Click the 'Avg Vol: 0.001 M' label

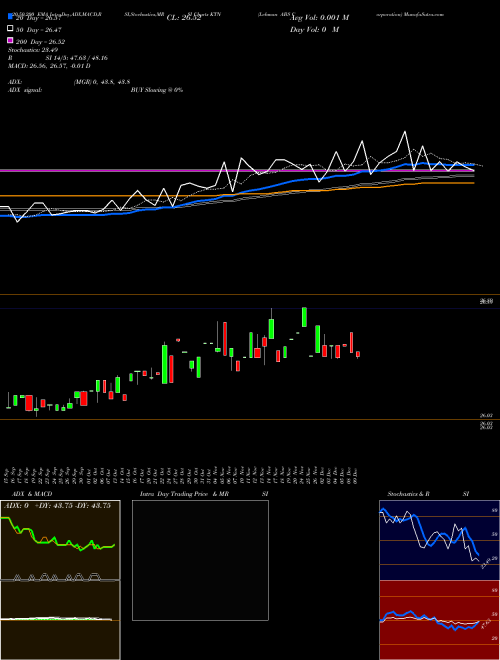(319, 18)
